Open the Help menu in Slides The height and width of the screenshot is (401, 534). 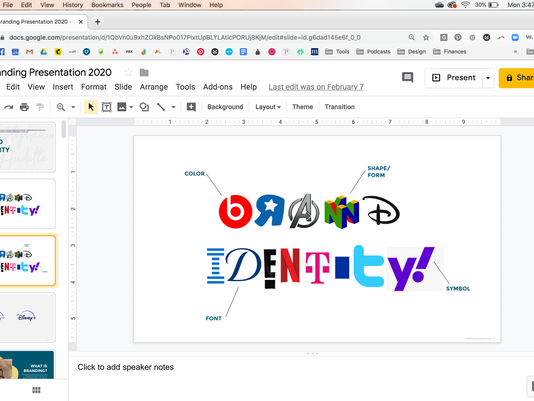point(249,87)
